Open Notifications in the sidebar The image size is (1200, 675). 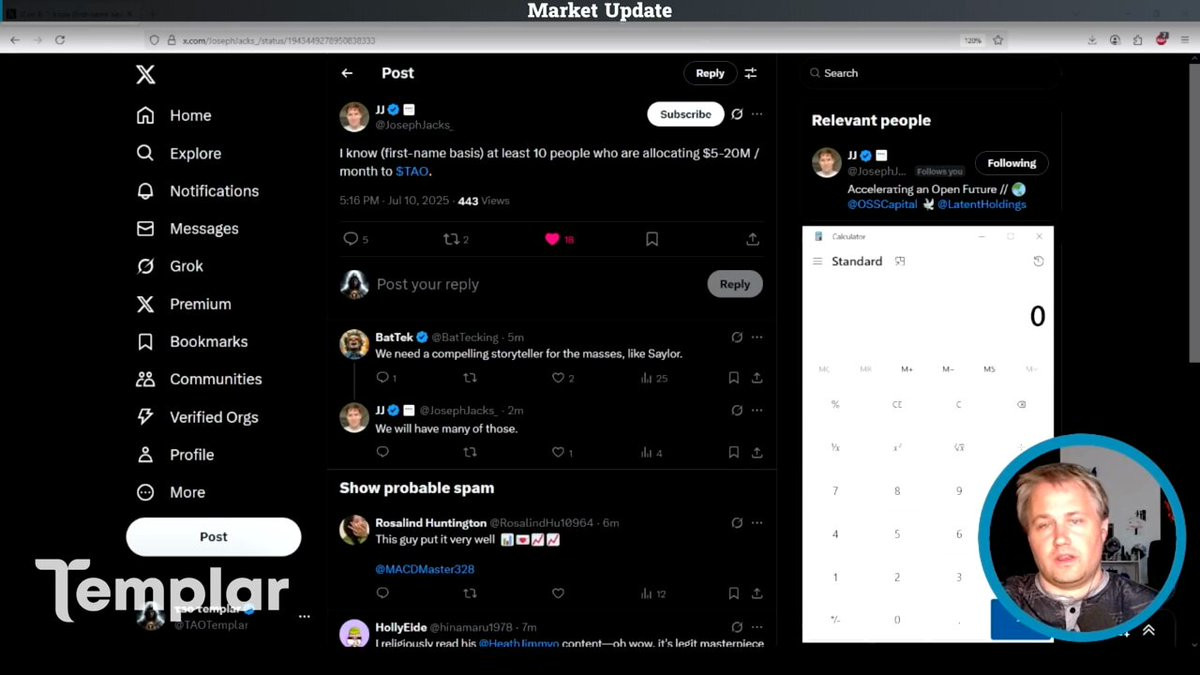pyautogui.click(x=197, y=191)
